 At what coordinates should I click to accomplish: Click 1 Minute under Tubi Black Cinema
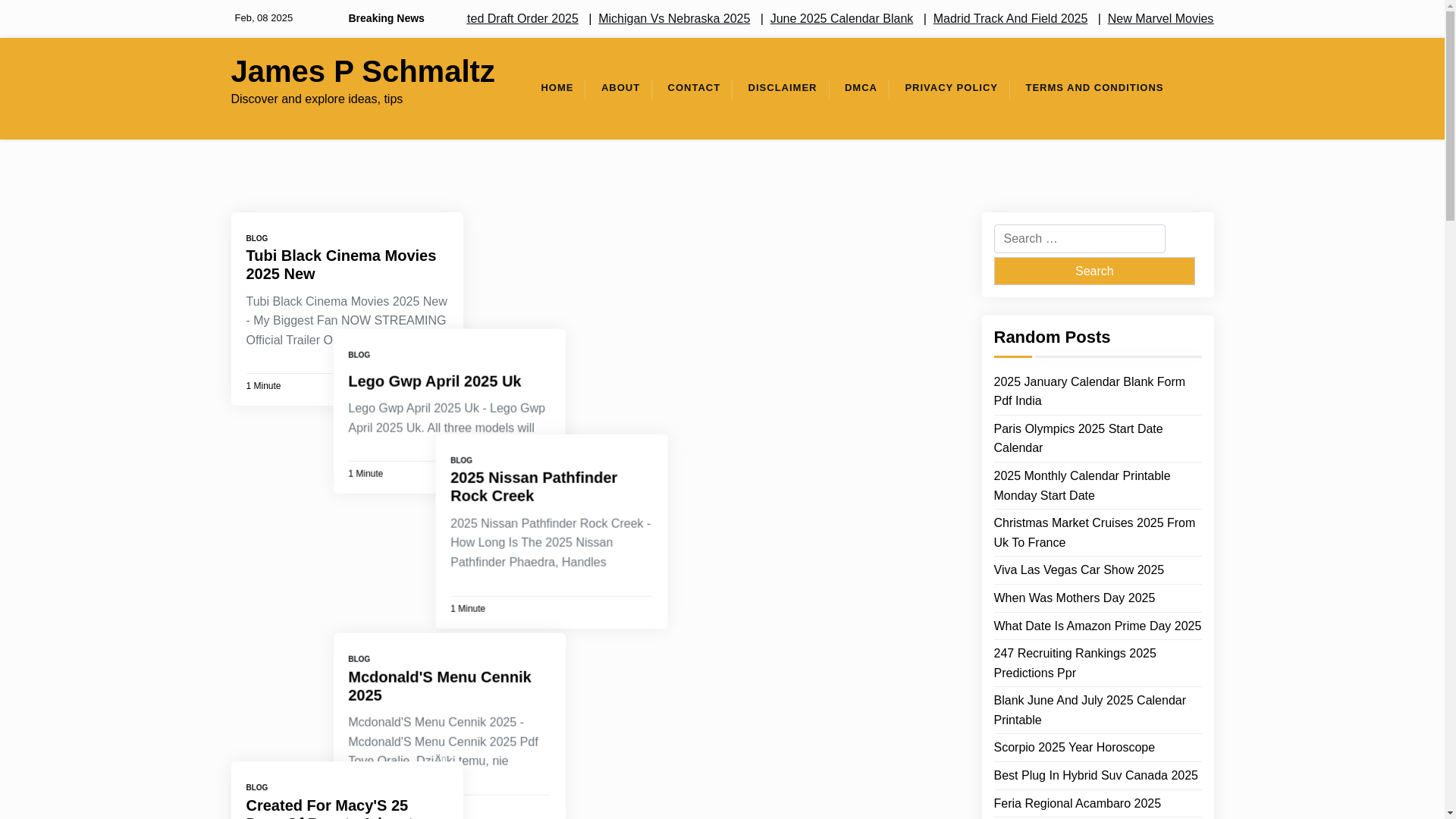[x=263, y=386]
